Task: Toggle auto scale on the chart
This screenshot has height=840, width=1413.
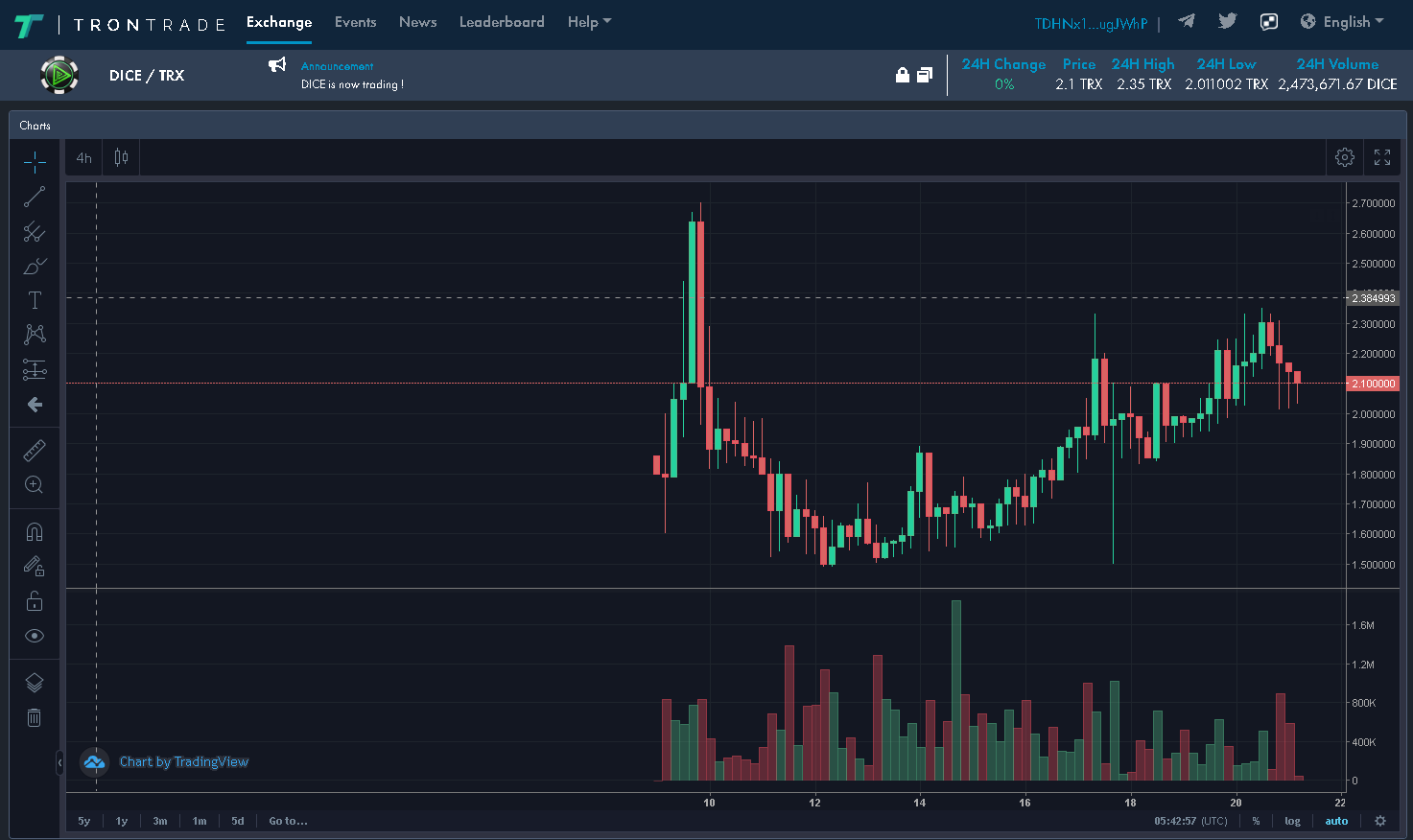Action: pyautogui.click(x=1336, y=821)
